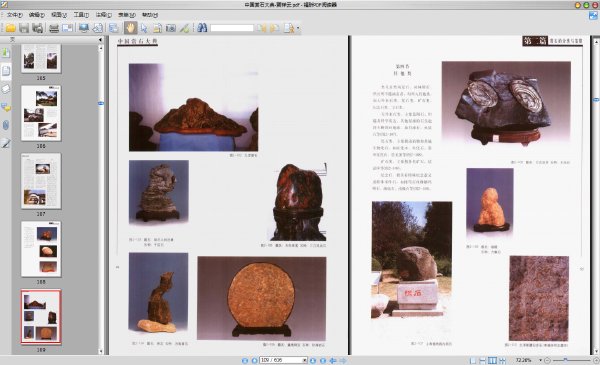Click the thumbnail panel blue scroll handle
This screenshot has width=600, height=365.
pyautogui.click(x=101, y=103)
